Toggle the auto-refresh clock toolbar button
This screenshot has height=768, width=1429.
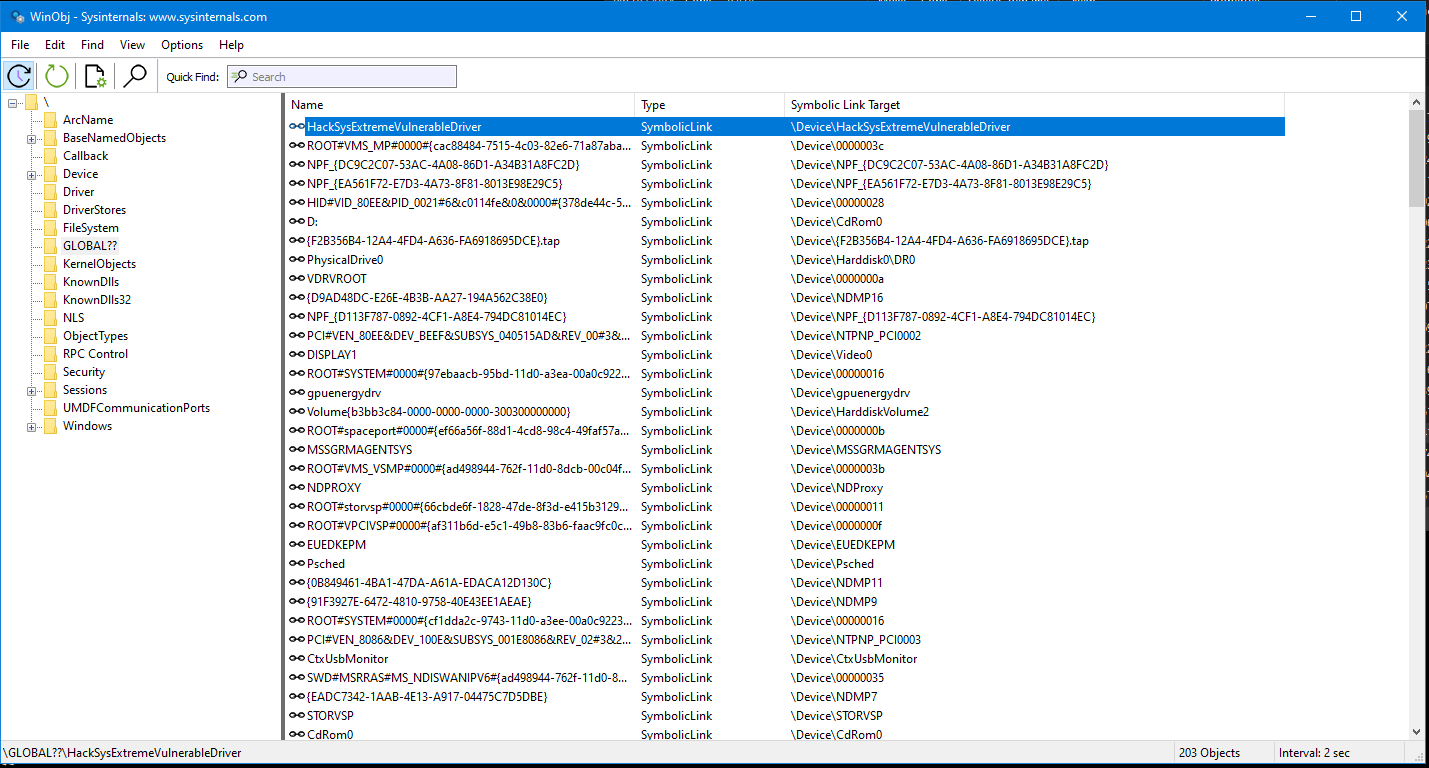(20, 76)
